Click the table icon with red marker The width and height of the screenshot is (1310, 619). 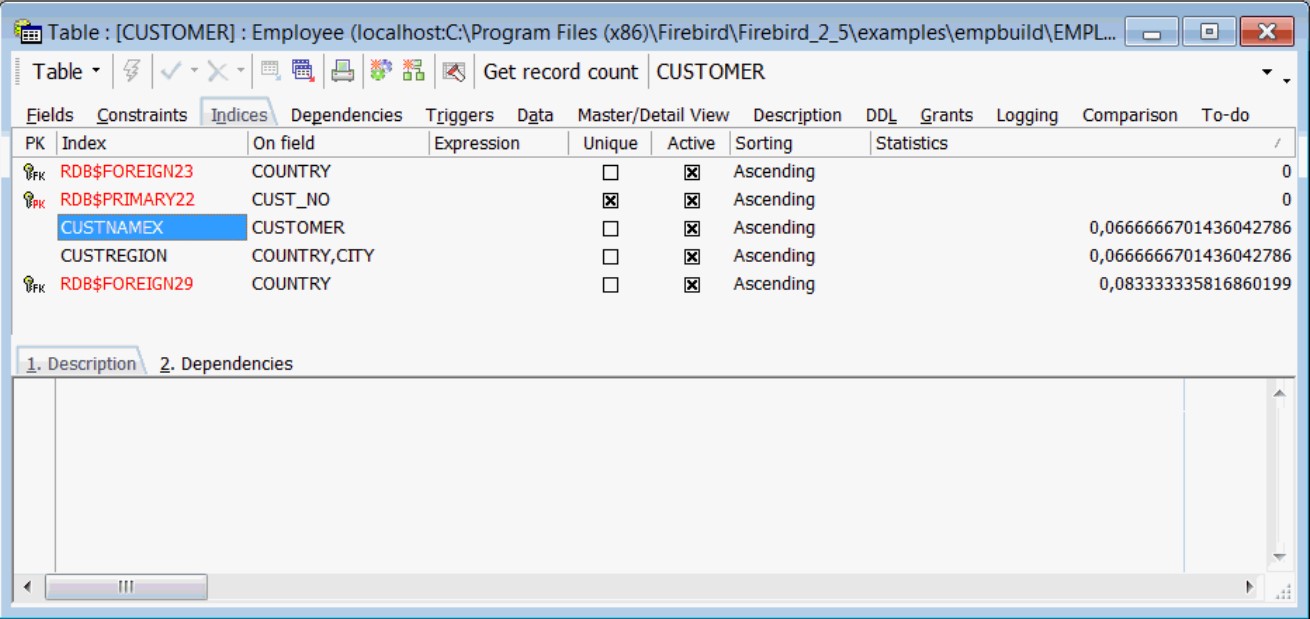coord(302,71)
